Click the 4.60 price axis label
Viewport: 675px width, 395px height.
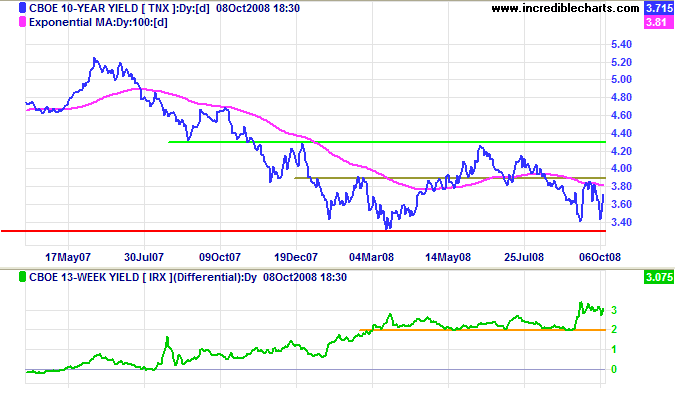(x=621, y=115)
